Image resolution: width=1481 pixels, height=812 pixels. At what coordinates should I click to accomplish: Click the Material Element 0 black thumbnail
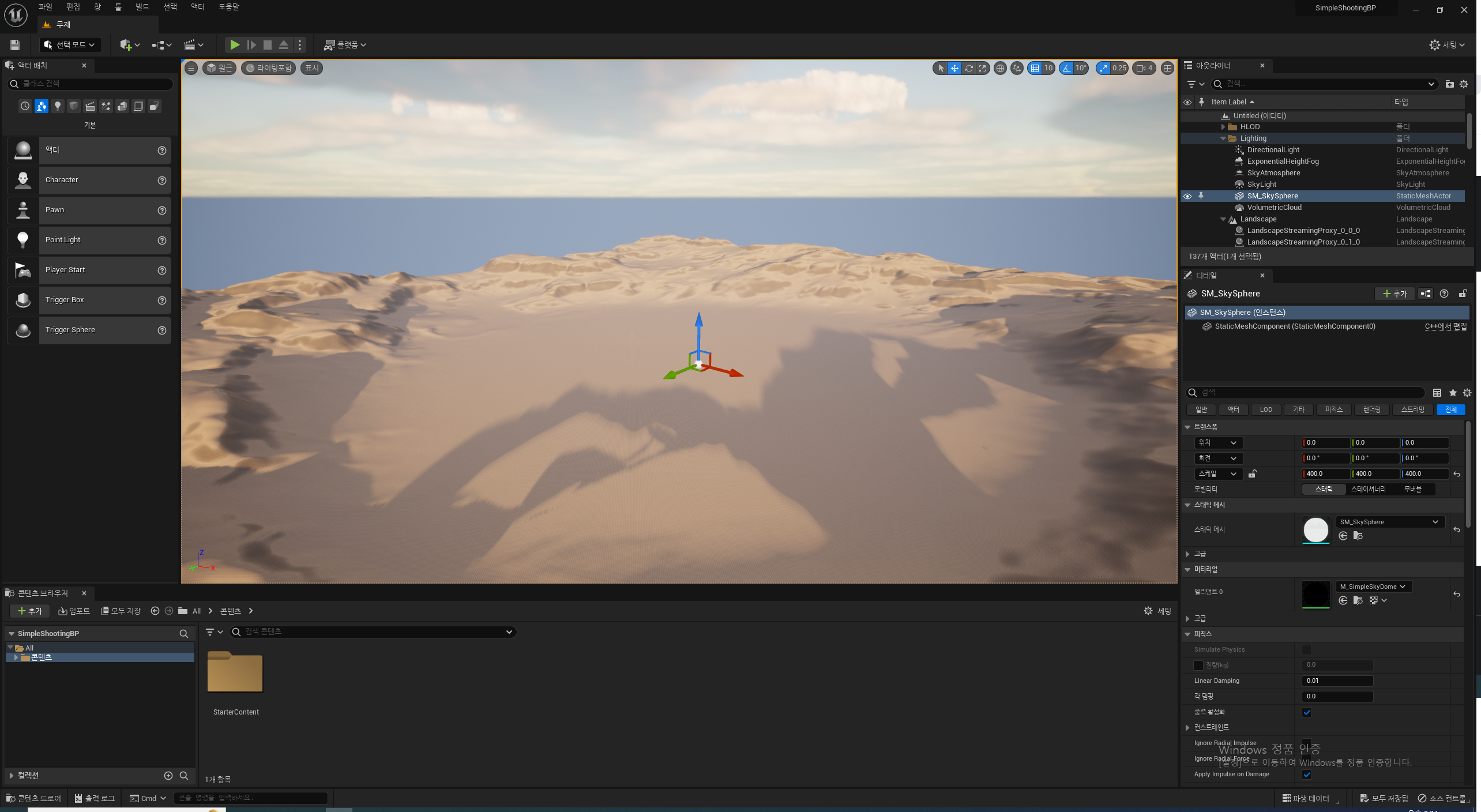point(1316,593)
